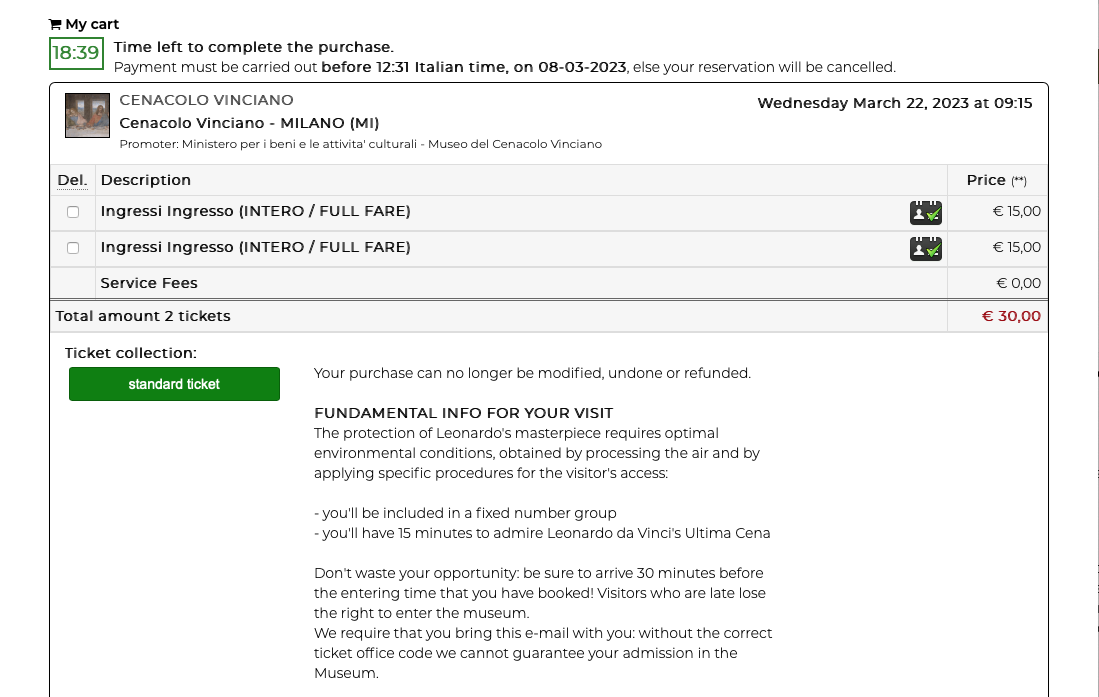Click the red total amount € 30,00

(1011, 316)
